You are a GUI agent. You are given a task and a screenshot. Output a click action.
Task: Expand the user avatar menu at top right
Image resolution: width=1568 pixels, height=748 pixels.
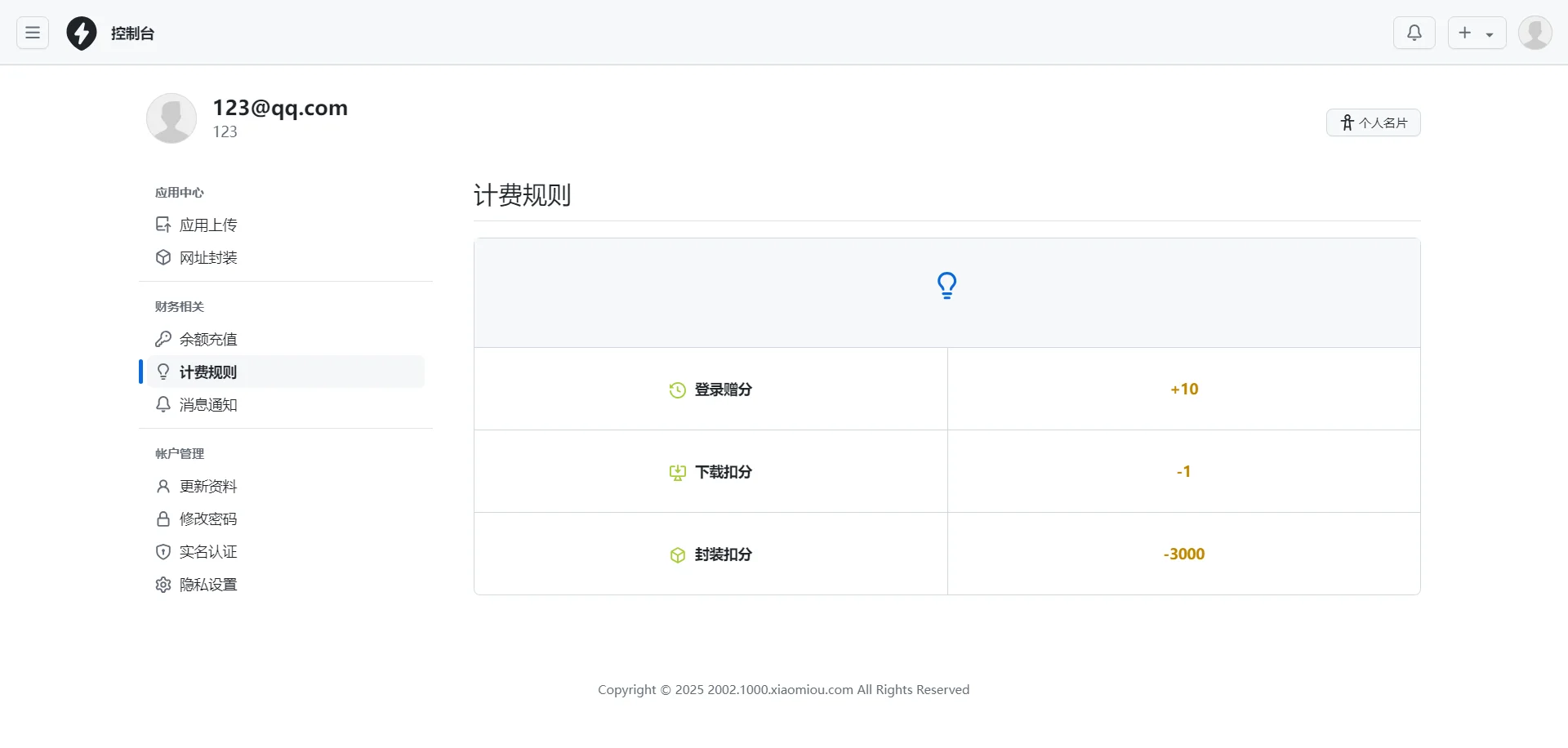coord(1535,33)
